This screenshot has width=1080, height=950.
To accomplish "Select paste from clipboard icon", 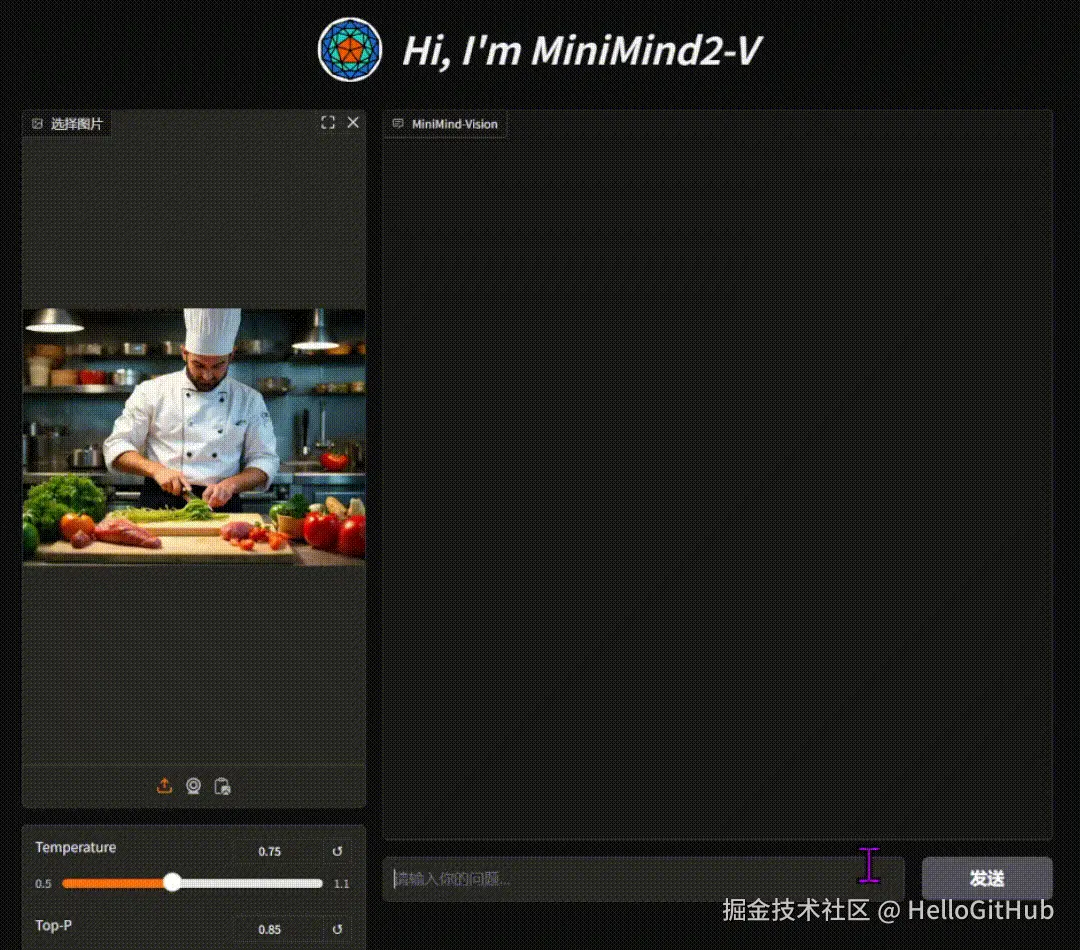I will [222, 786].
